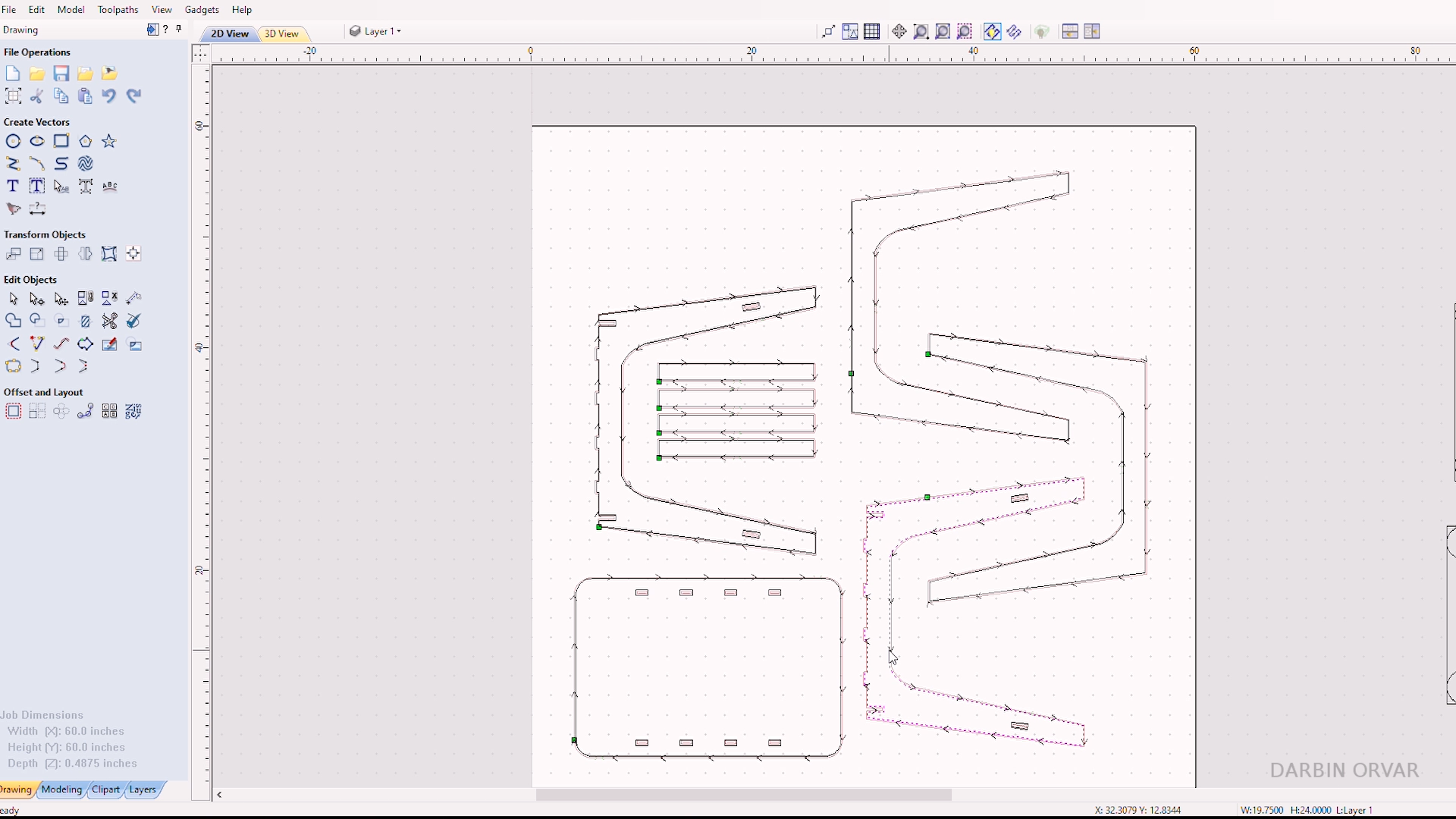Switch to the Clipart tab
The width and height of the screenshot is (1456, 819).
105,789
